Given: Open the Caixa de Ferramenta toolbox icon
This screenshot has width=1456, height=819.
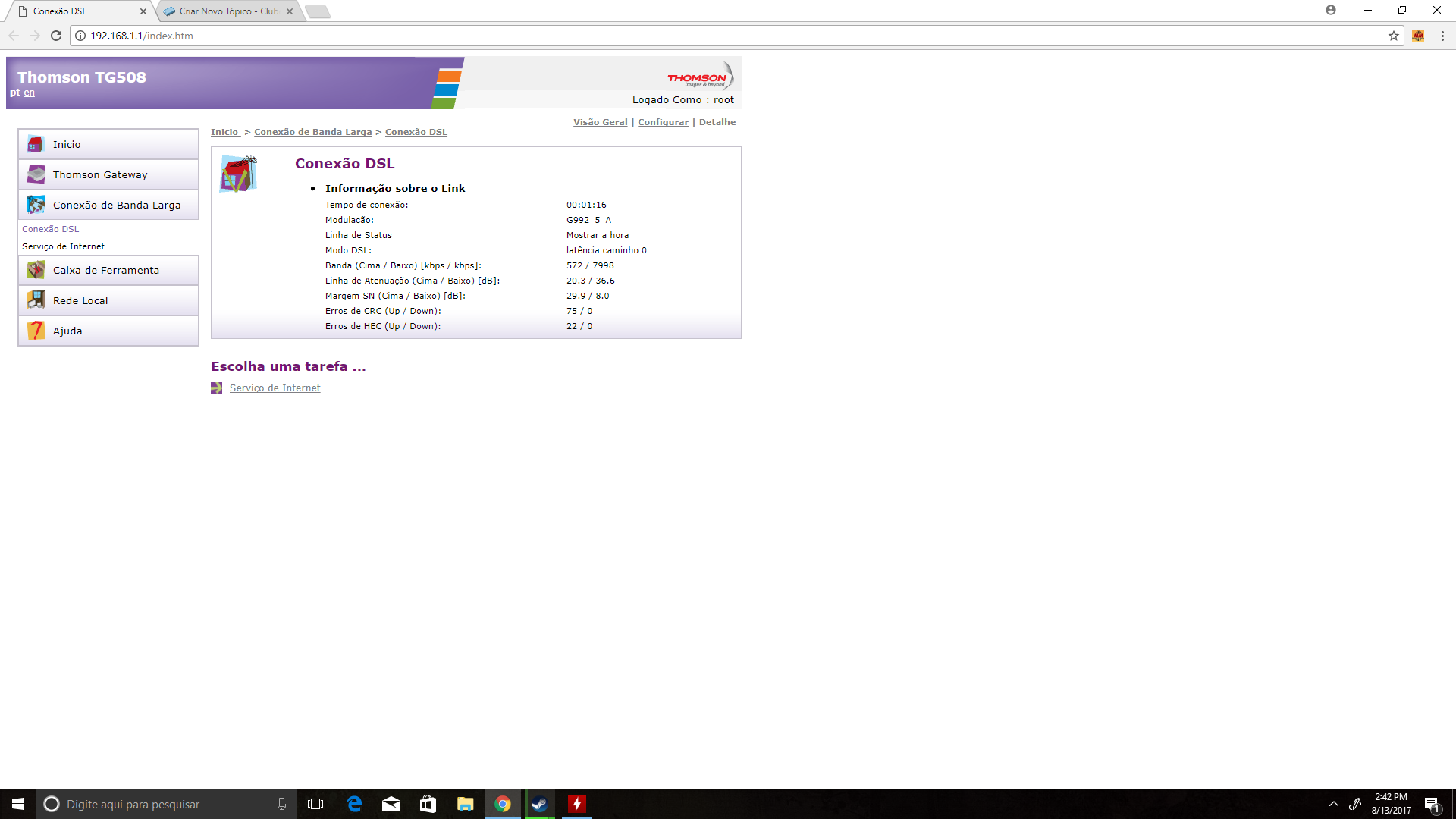Looking at the screenshot, I should click(x=36, y=270).
